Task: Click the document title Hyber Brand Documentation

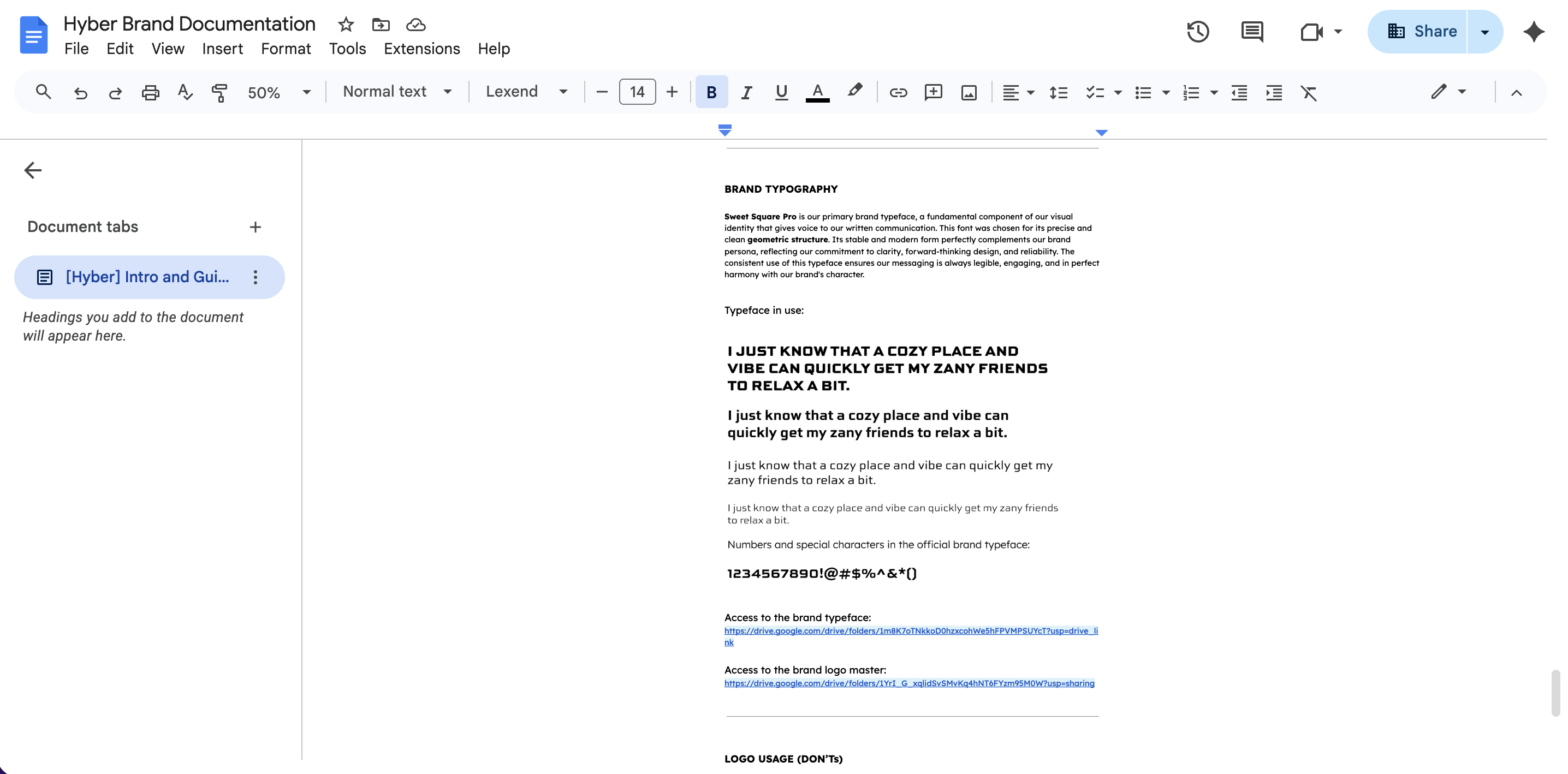Action: (x=189, y=23)
